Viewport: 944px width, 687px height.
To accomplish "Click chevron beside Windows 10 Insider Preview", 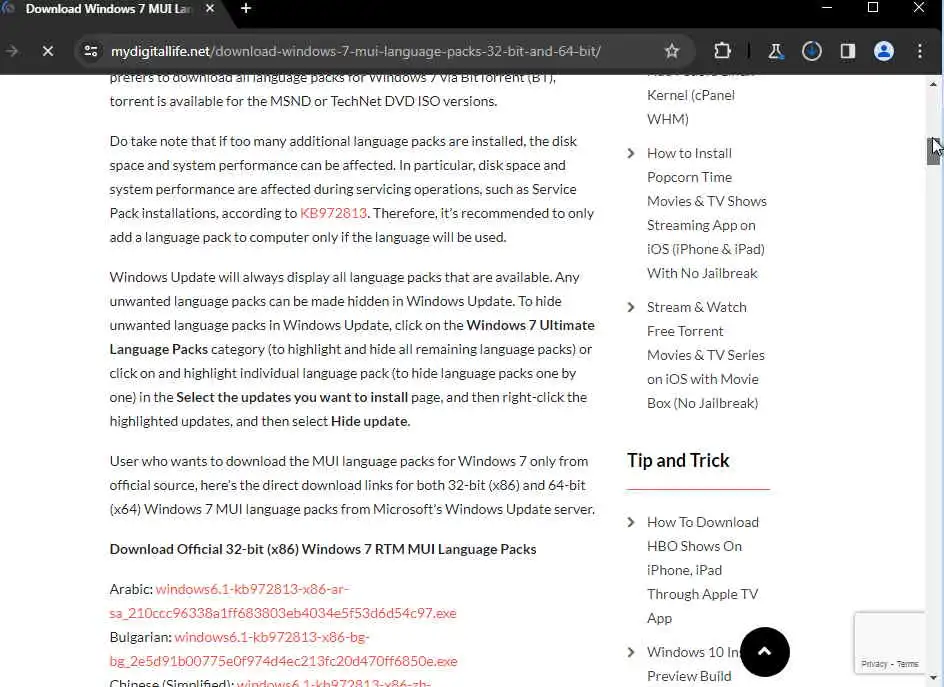I will pos(631,652).
